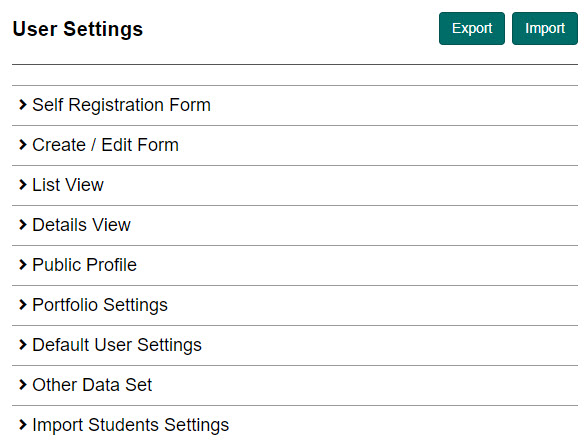
Task: Expand chevron beside Details View
Action: click(x=23, y=225)
